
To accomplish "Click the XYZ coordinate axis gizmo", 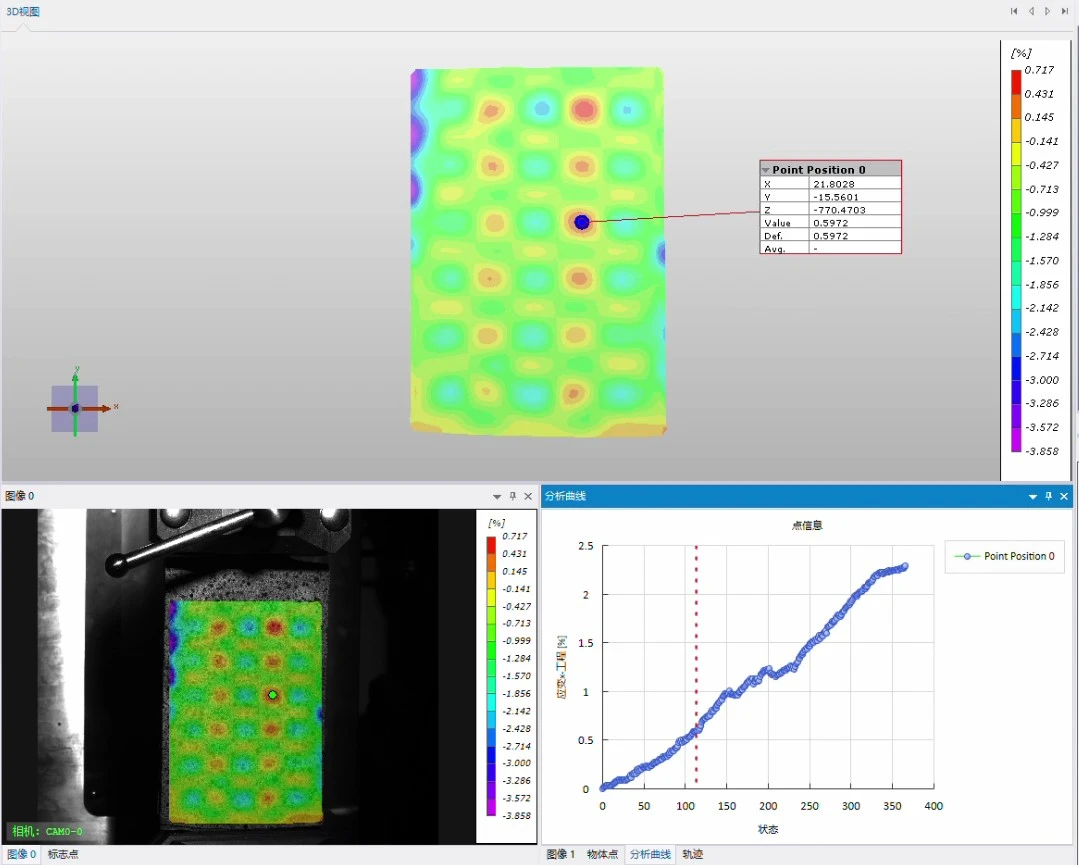I will point(75,408).
